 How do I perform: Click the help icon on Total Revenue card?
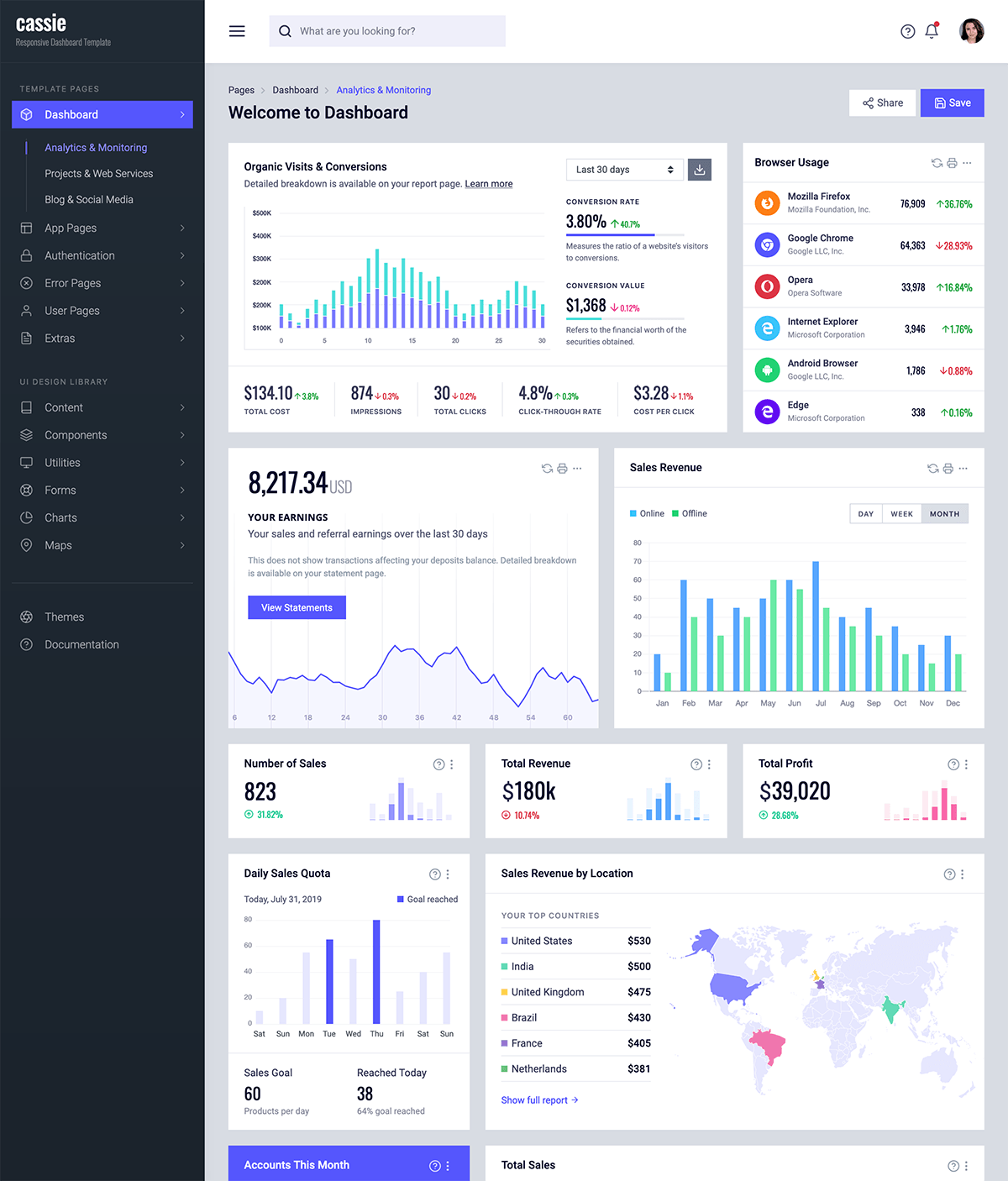click(x=696, y=764)
